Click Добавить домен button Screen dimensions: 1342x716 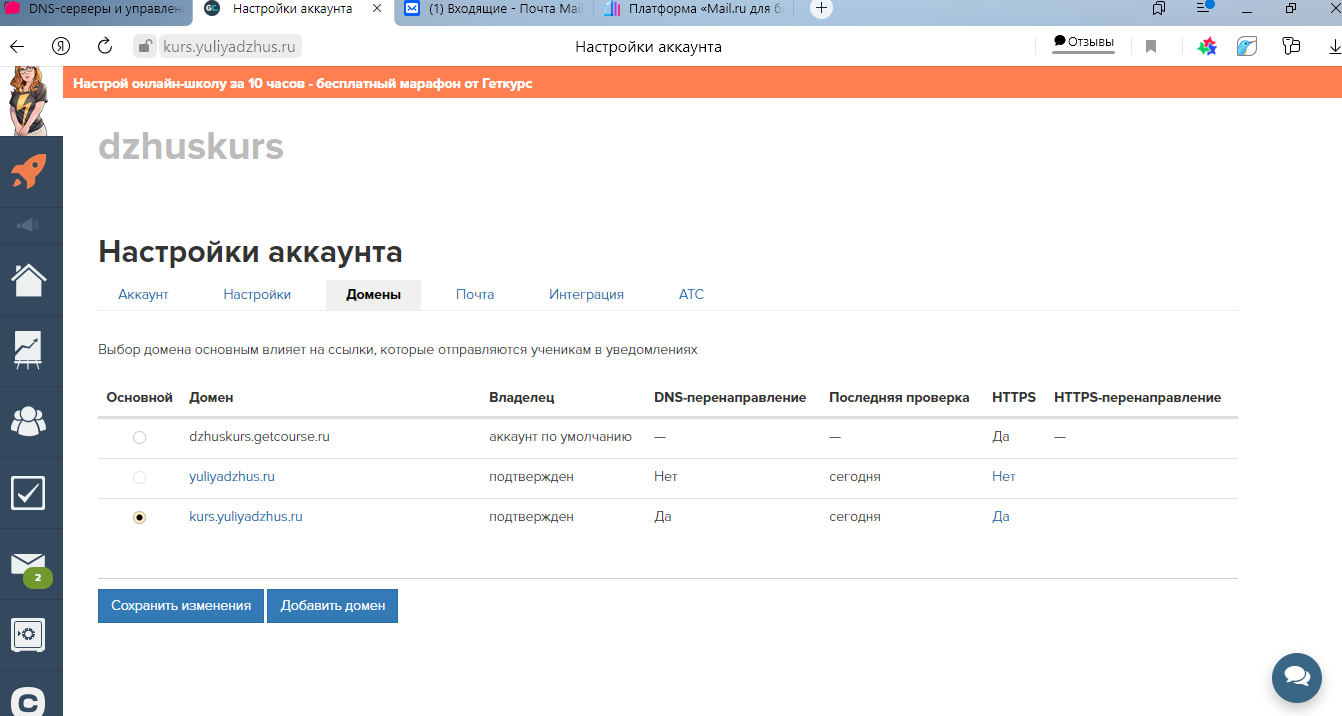pos(332,605)
